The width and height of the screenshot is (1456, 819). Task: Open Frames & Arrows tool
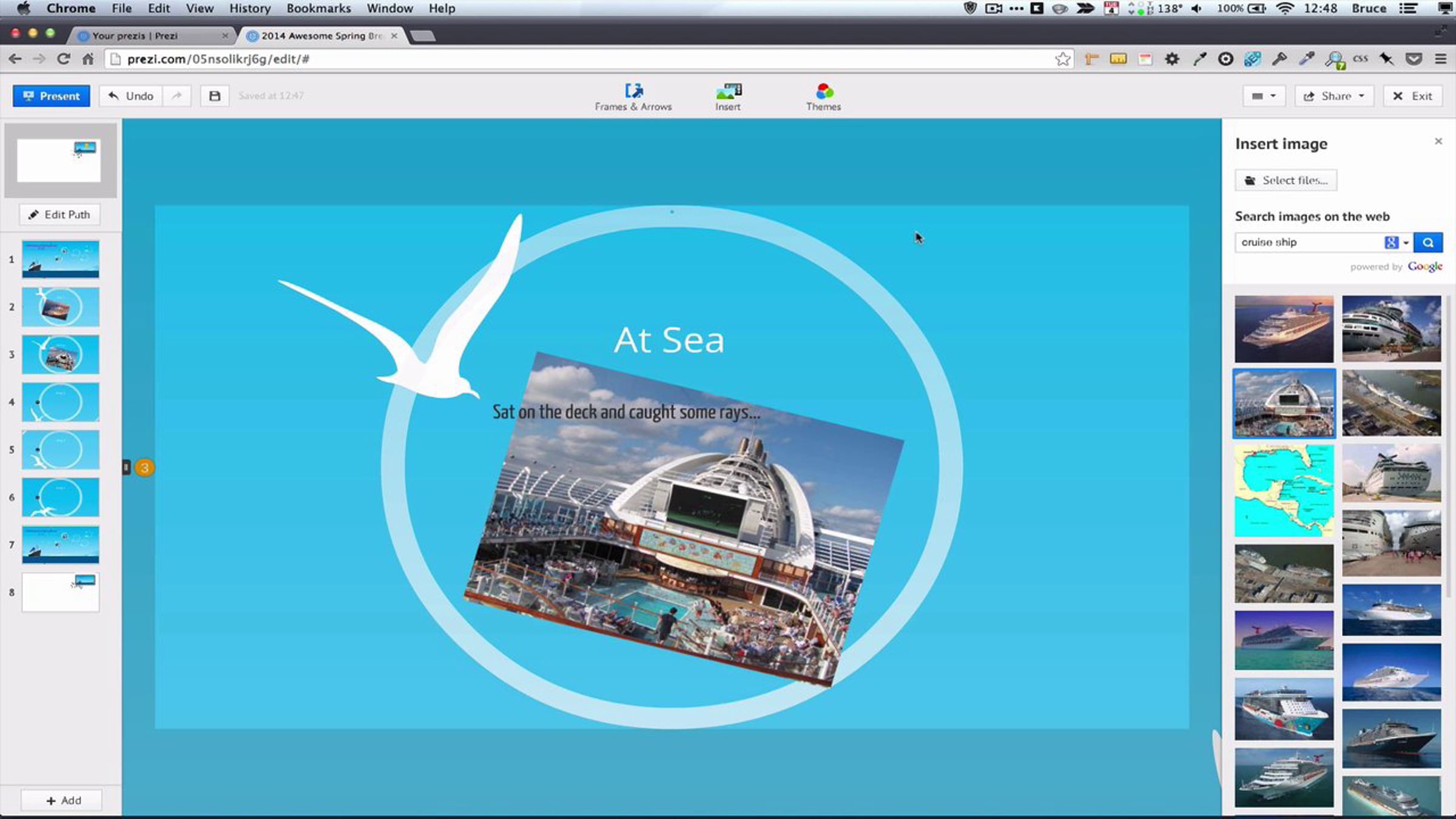(x=633, y=96)
